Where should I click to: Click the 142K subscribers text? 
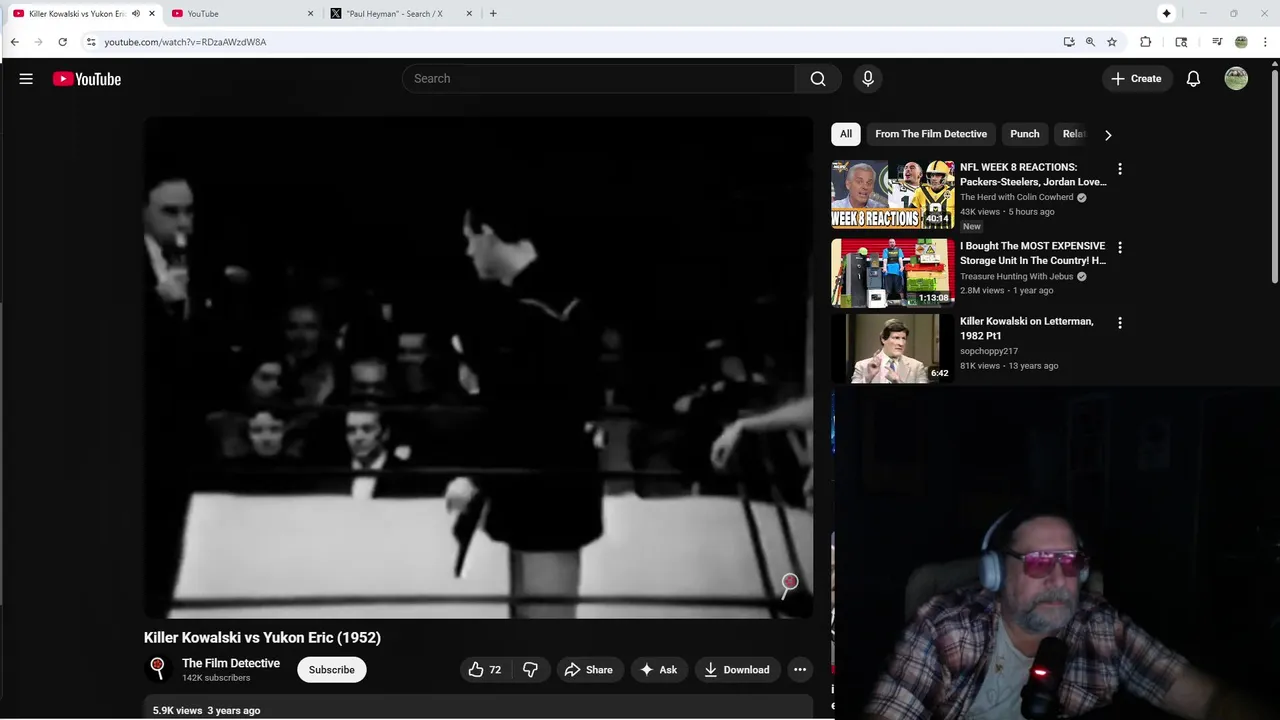coord(216,678)
